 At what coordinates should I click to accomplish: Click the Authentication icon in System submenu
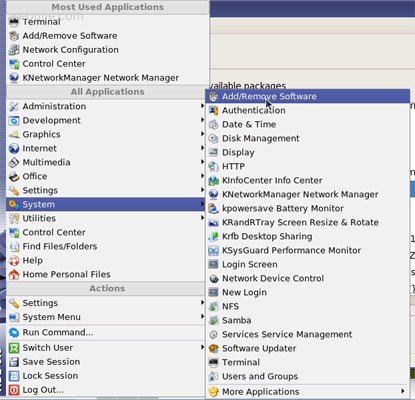(213, 110)
